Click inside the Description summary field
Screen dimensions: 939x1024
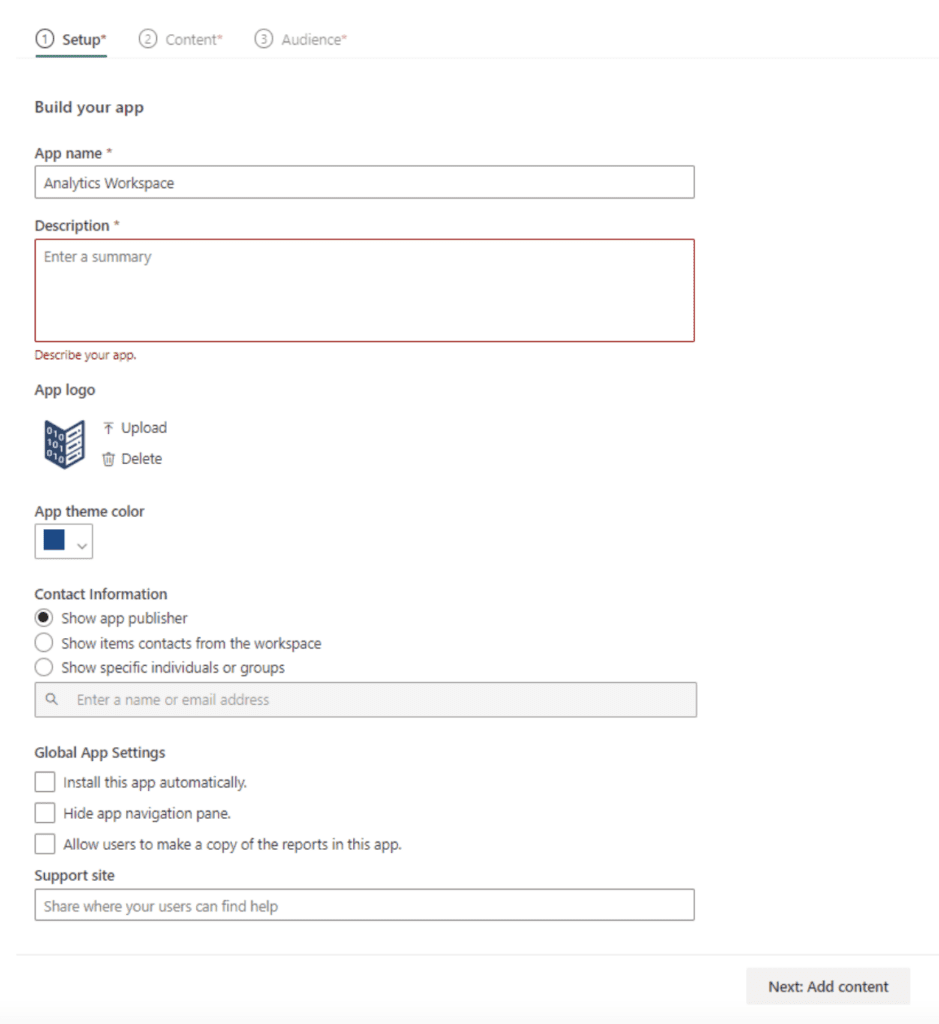(364, 285)
